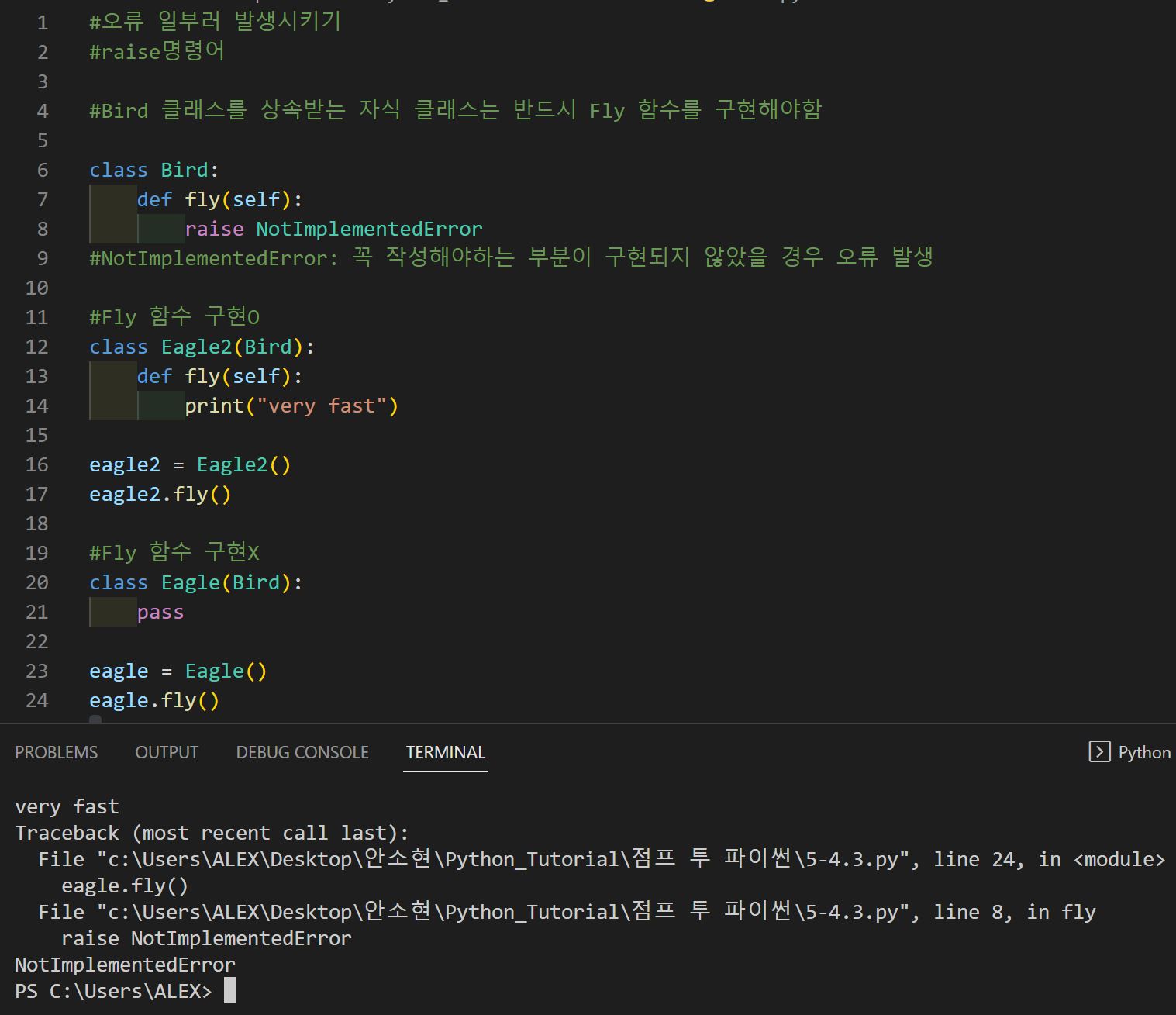Open the OUTPUT panel tab
The height and width of the screenshot is (1015, 1176).
click(167, 752)
